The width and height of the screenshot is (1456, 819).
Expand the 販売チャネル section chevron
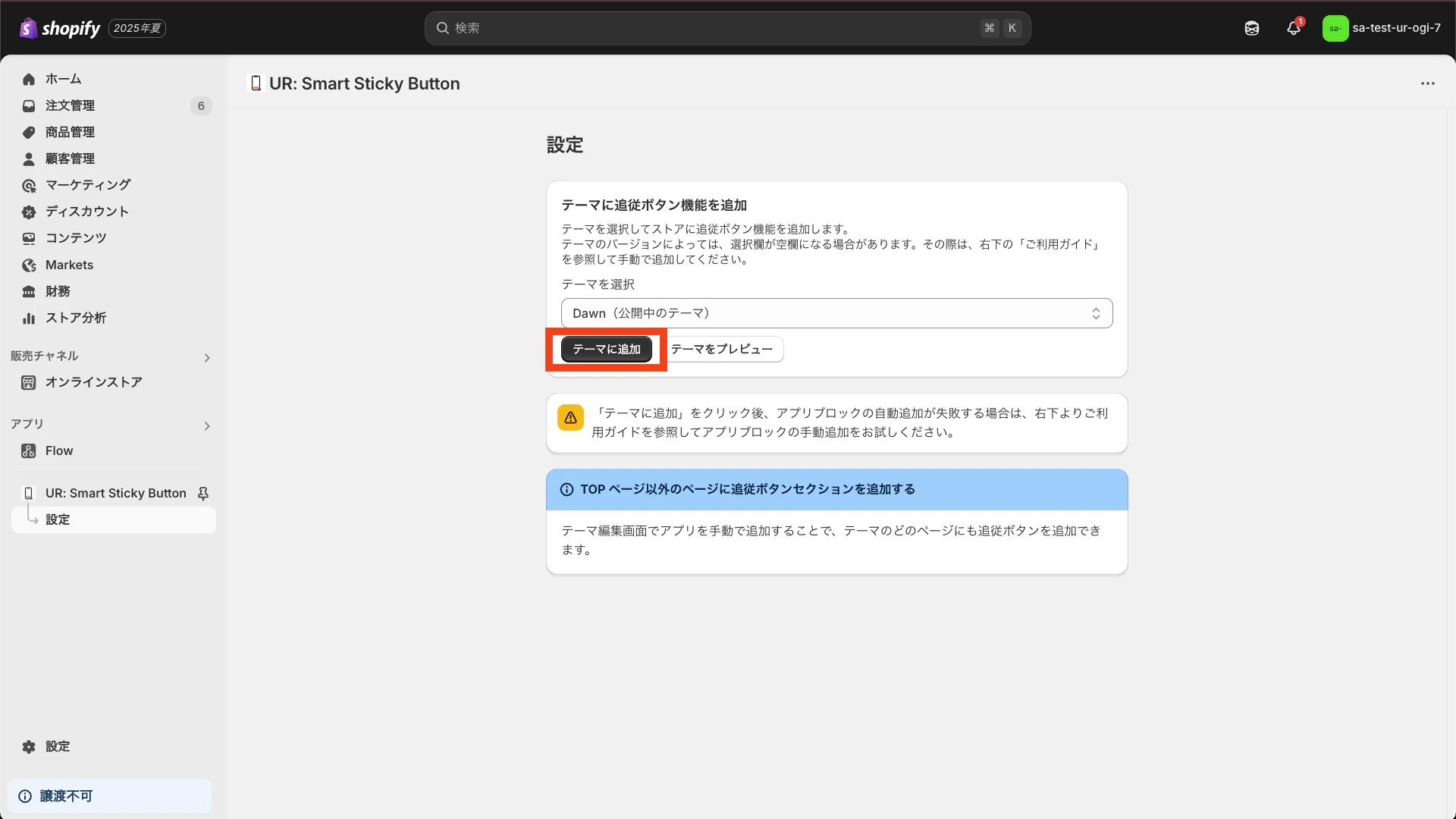[x=207, y=357]
